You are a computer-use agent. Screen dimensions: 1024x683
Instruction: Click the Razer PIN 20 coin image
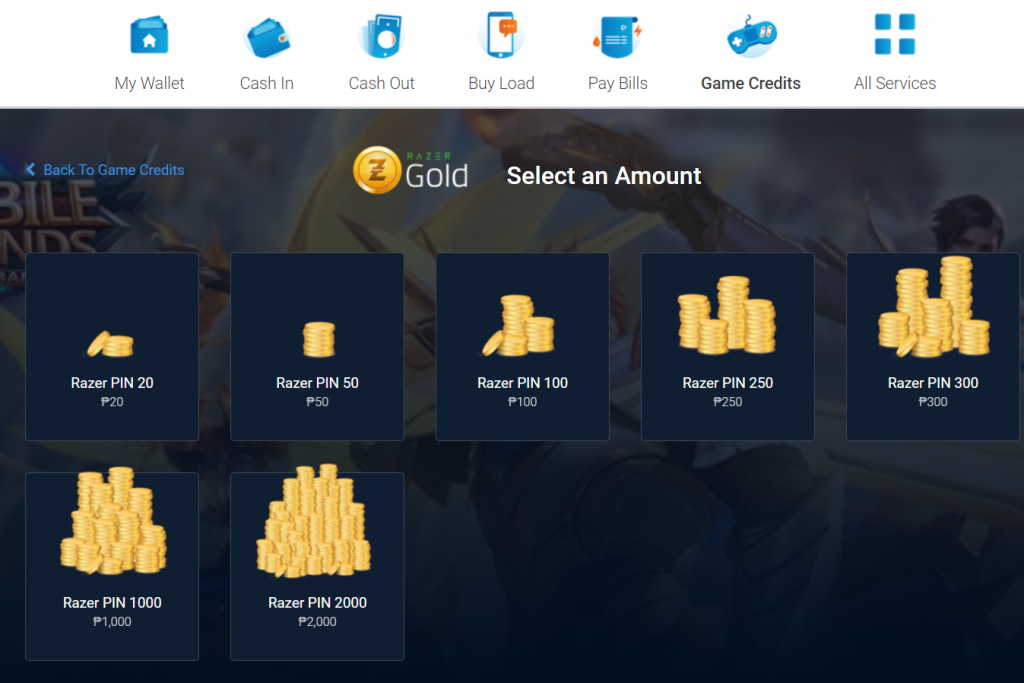click(110, 343)
